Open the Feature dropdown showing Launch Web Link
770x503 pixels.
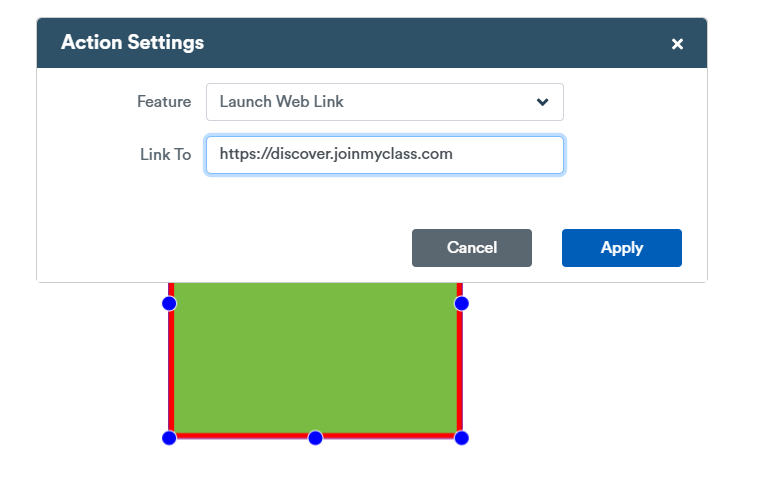tap(385, 102)
